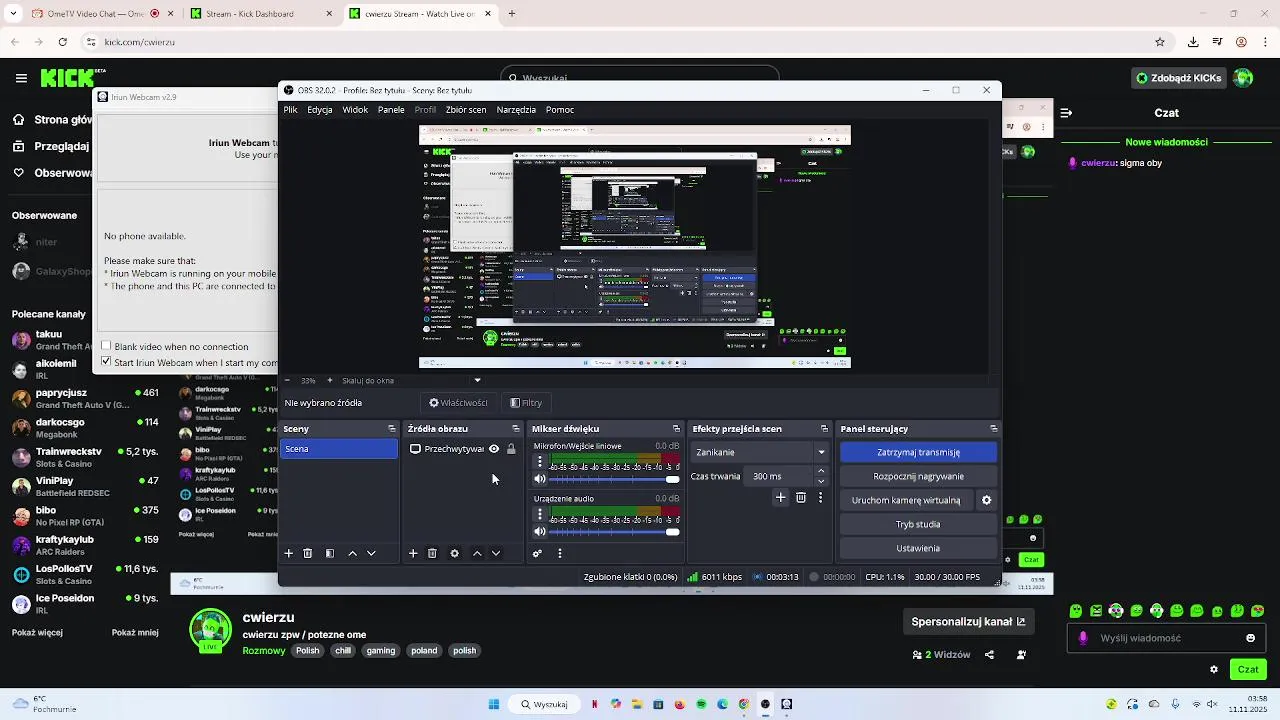Add source with plus icon in Źródła obrazu
Screen dimensions: 1280x720
pyautogui.click(x=413, y=553)
